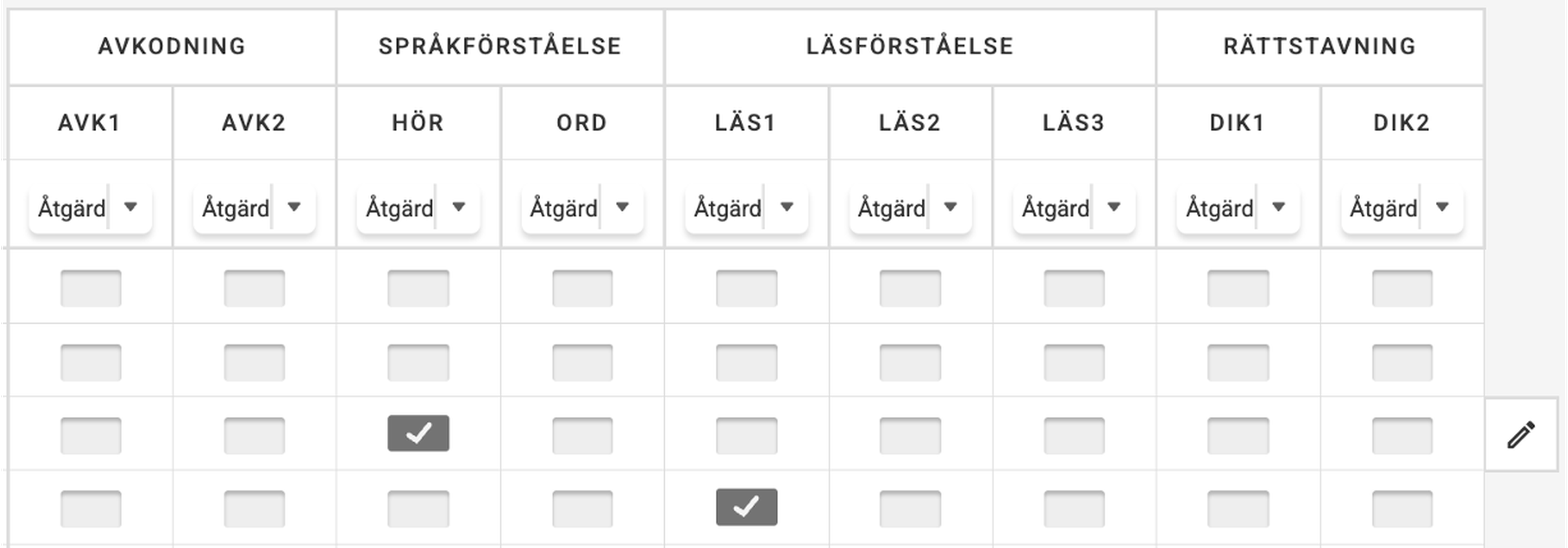The height and width of the screenshot is (548, 1568).
Task: Click the AVKODNING group header
Action: (171, 46)
